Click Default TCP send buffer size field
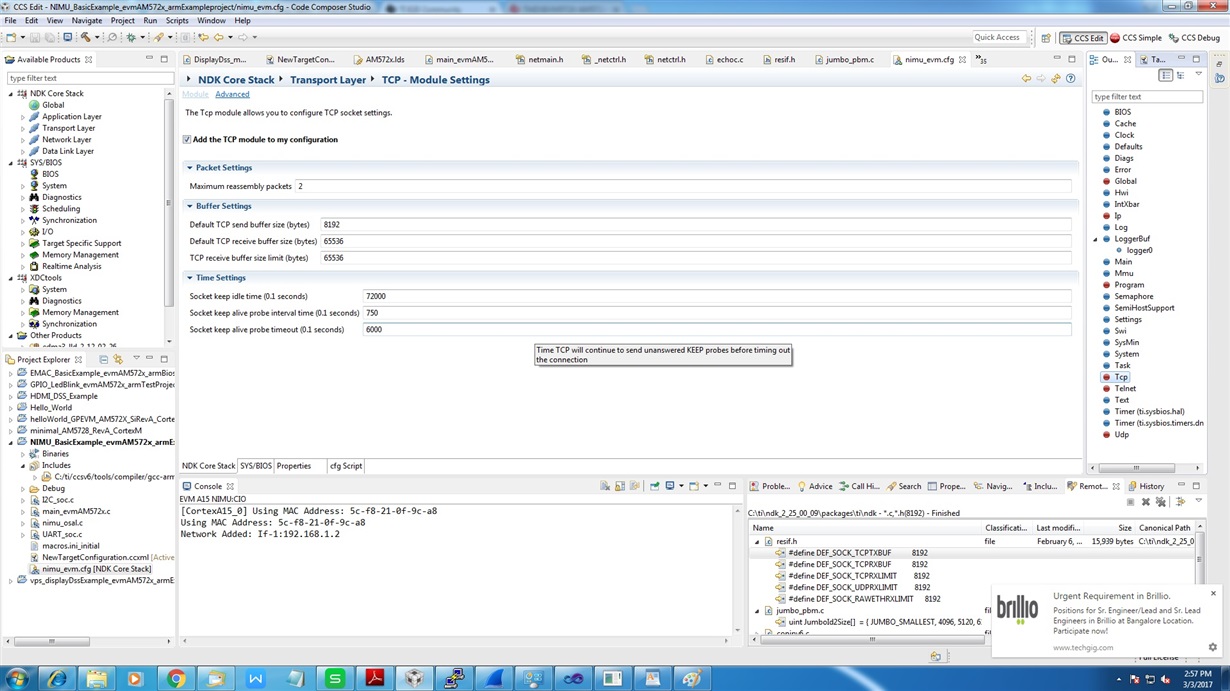 coord(695,225)
